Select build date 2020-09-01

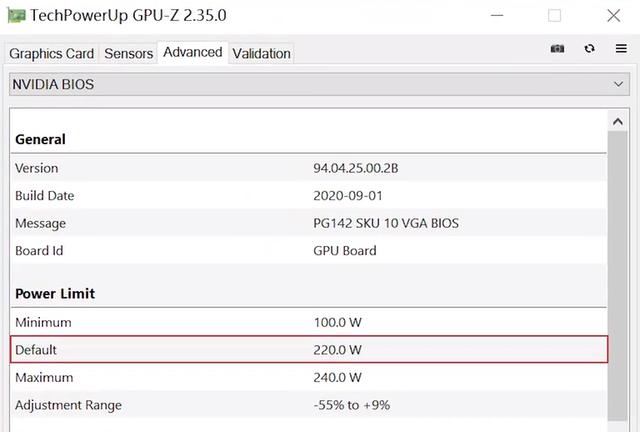click(x=348, y=196)
